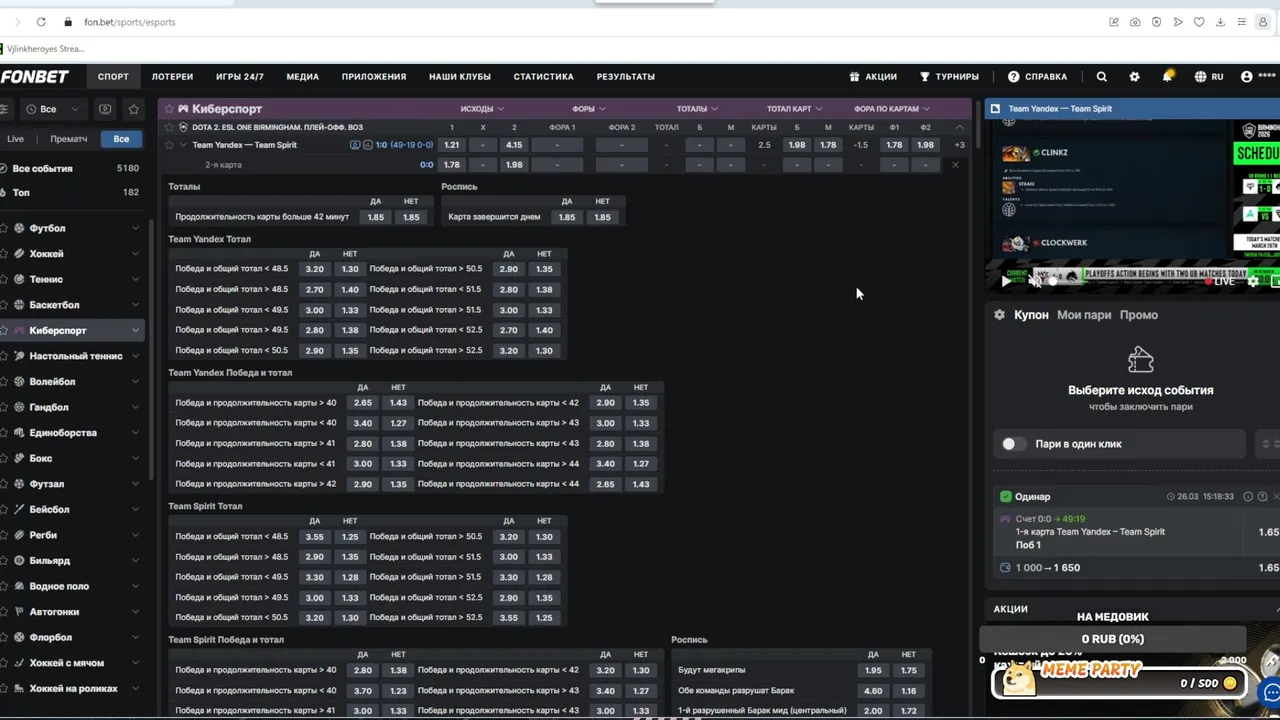
Task: Open the Тотал карт column dropdown
Action: pyautogui.click(x=795, y=108)
